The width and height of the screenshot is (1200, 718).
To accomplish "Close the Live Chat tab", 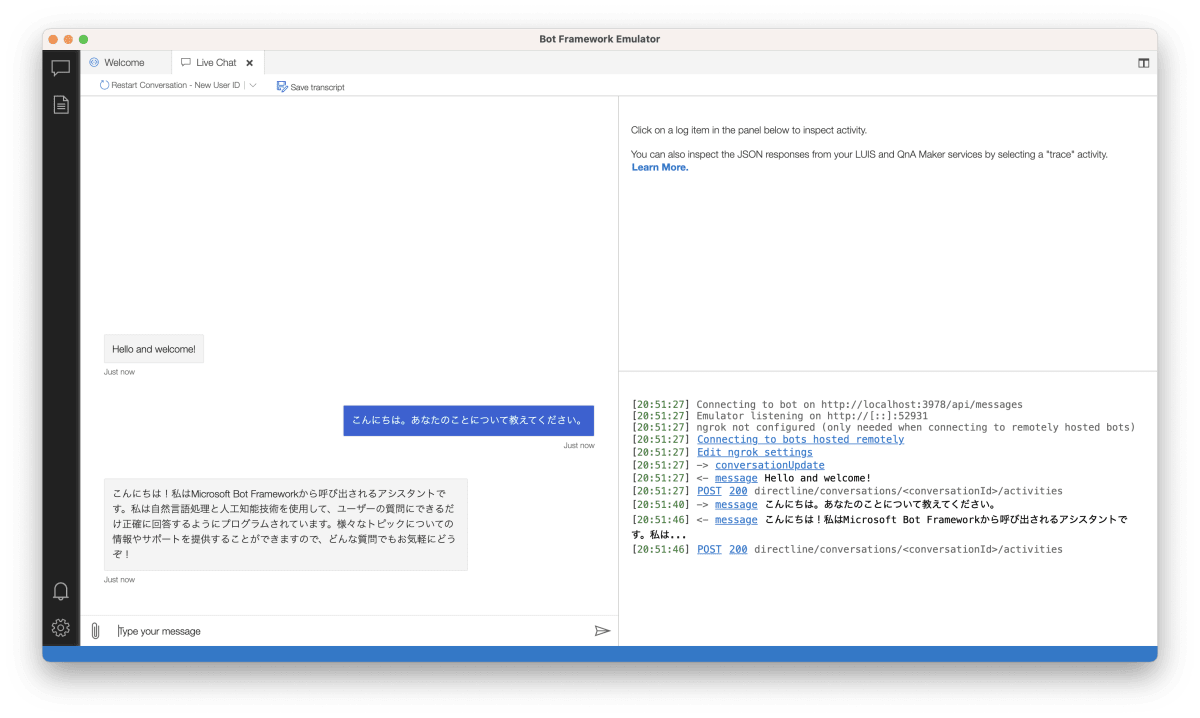I will [250, 63].
